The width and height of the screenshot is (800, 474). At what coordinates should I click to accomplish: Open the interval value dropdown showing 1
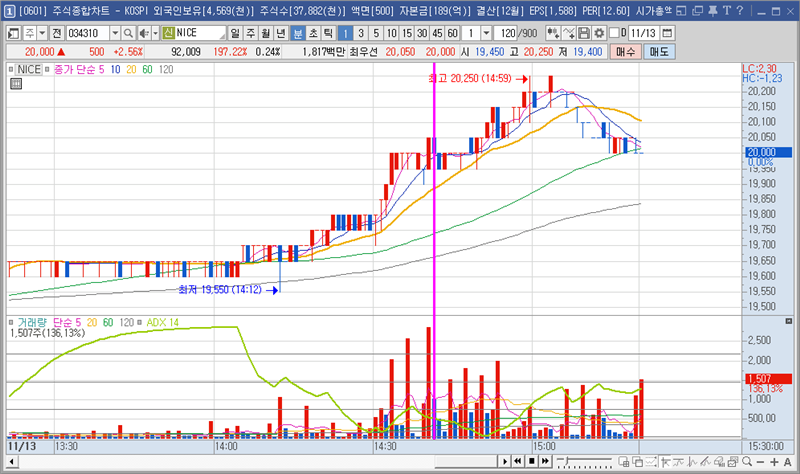click(x=487, y=33)
